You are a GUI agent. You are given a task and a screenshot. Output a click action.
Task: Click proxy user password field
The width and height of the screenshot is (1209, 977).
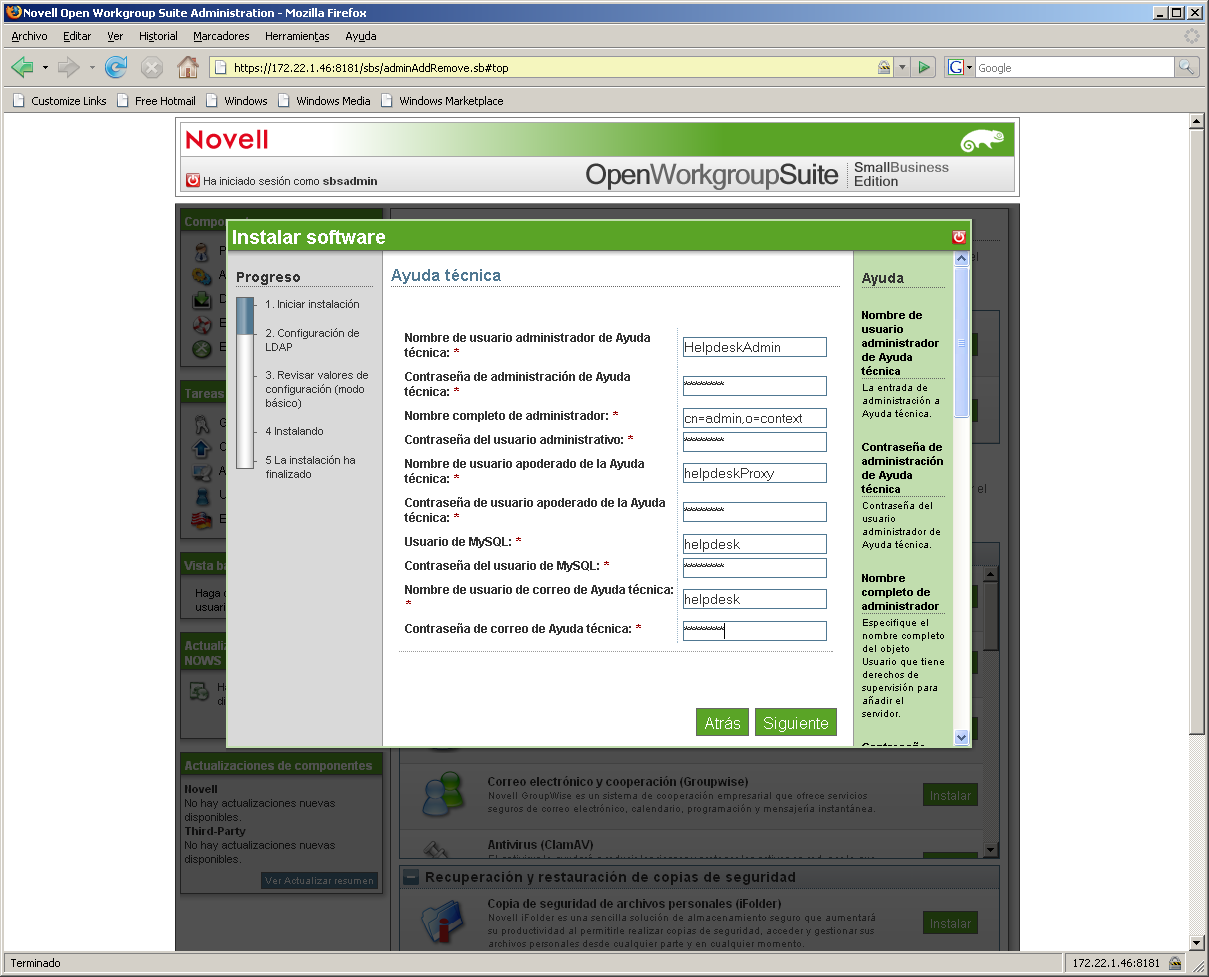[754, 512]
